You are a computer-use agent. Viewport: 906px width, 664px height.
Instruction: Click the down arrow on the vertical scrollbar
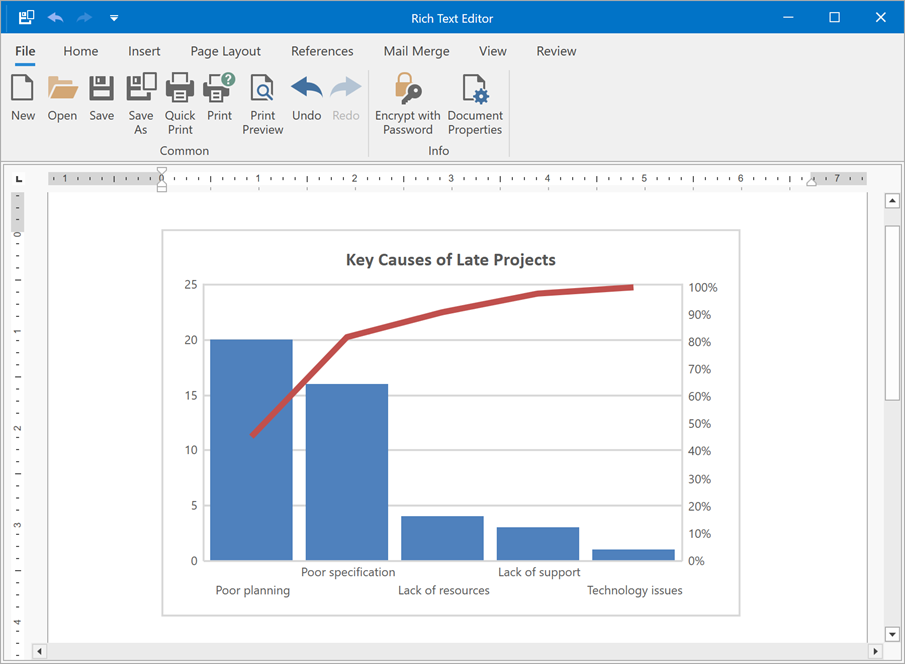coord(892,634)
